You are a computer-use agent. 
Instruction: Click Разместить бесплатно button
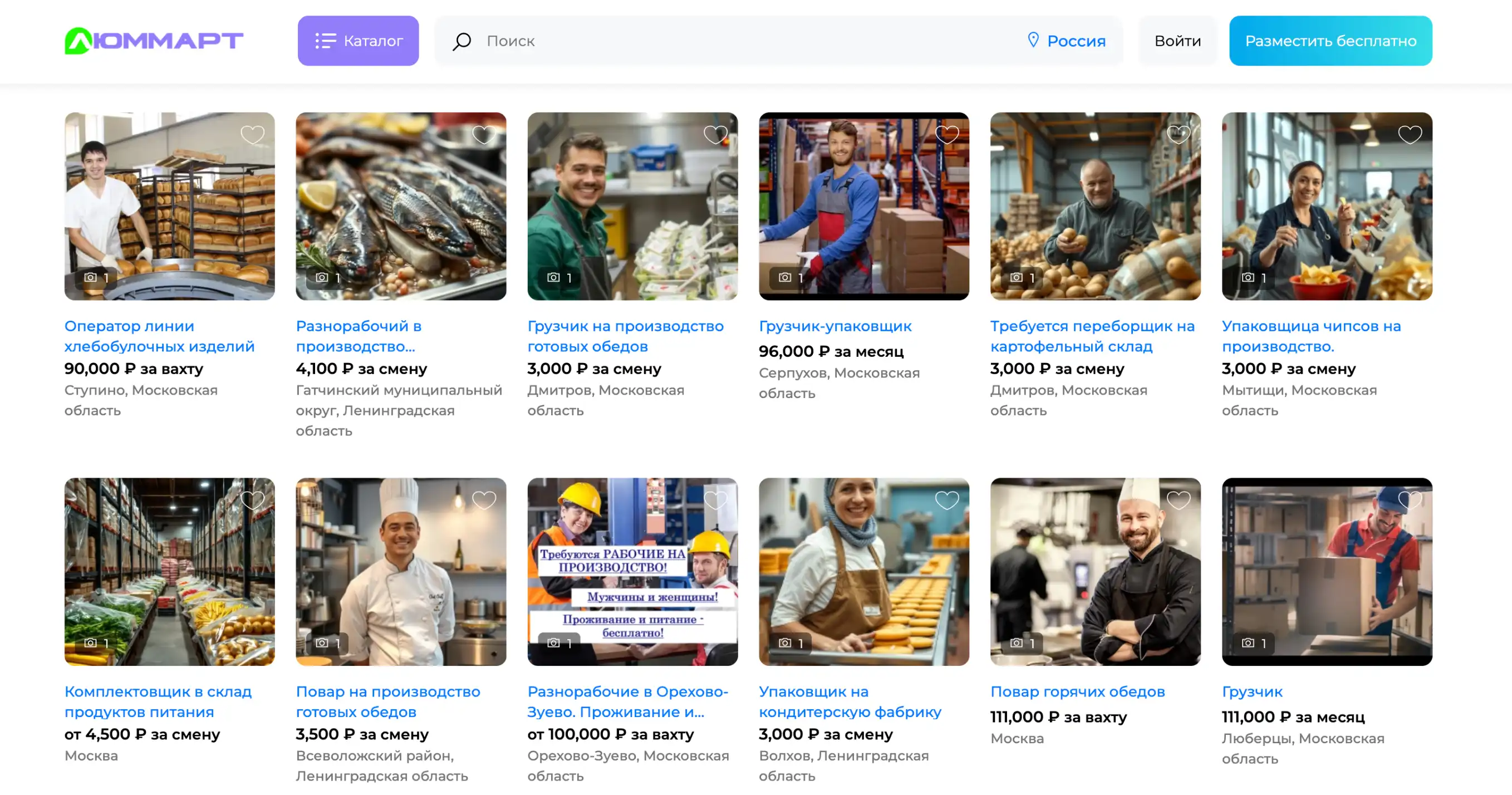point(1330,41)
